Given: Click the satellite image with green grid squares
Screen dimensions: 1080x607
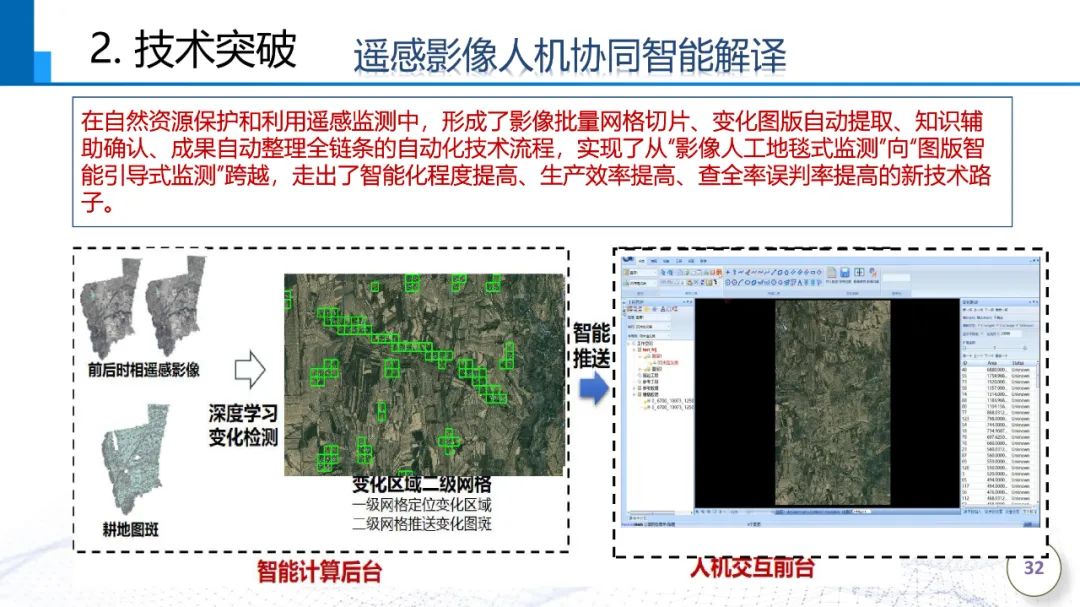Looking at the screenshot, I should click(424, 375).
